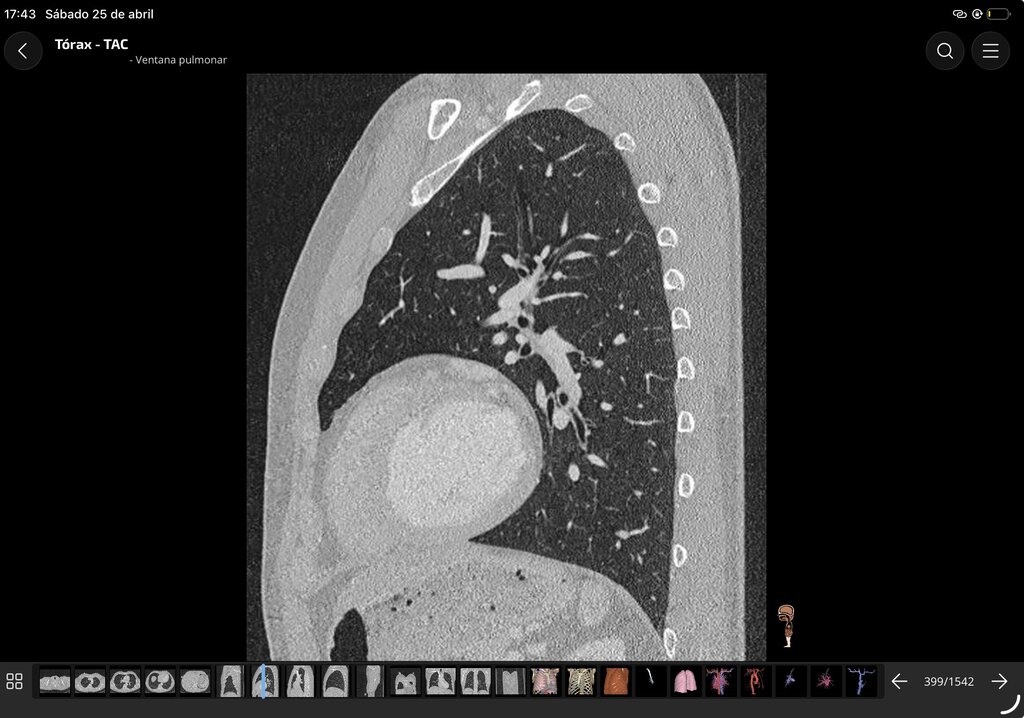Viewport: 1024px width, 718px height.
Task: Advance to the next slice with right arrow
Action: [x=999, y=681]
